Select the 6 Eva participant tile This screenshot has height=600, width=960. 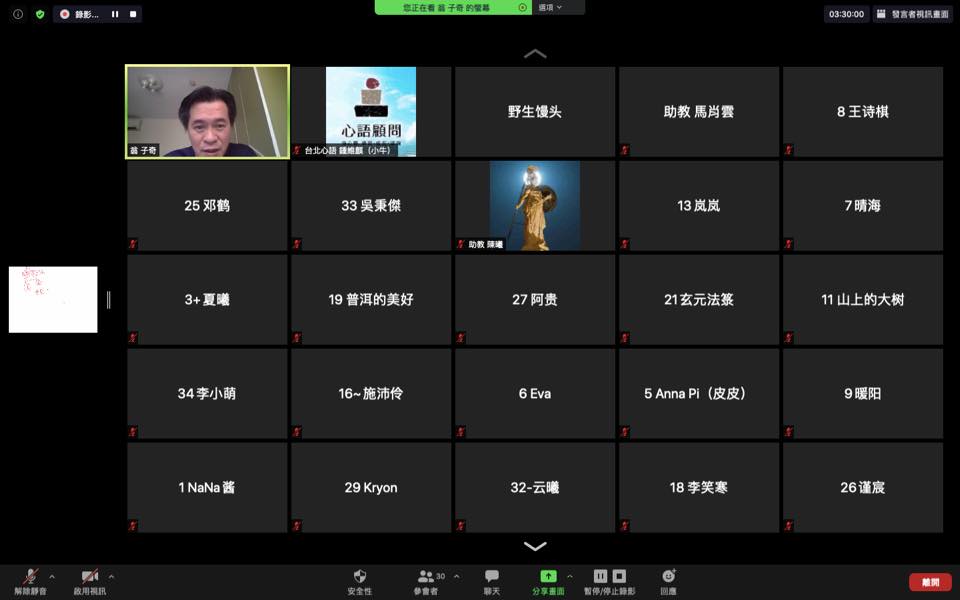point(535,394)
